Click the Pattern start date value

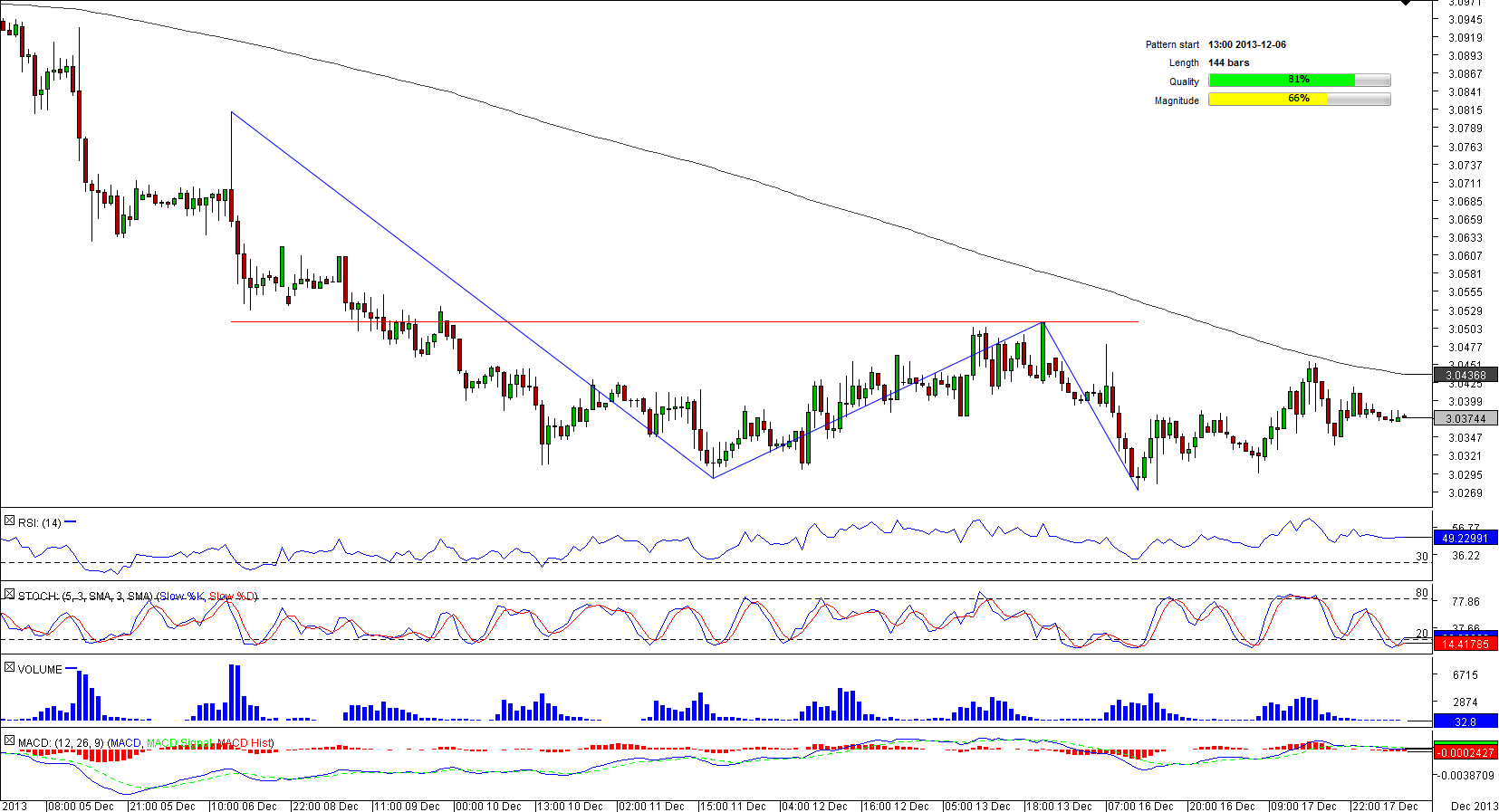(1246, 44)
